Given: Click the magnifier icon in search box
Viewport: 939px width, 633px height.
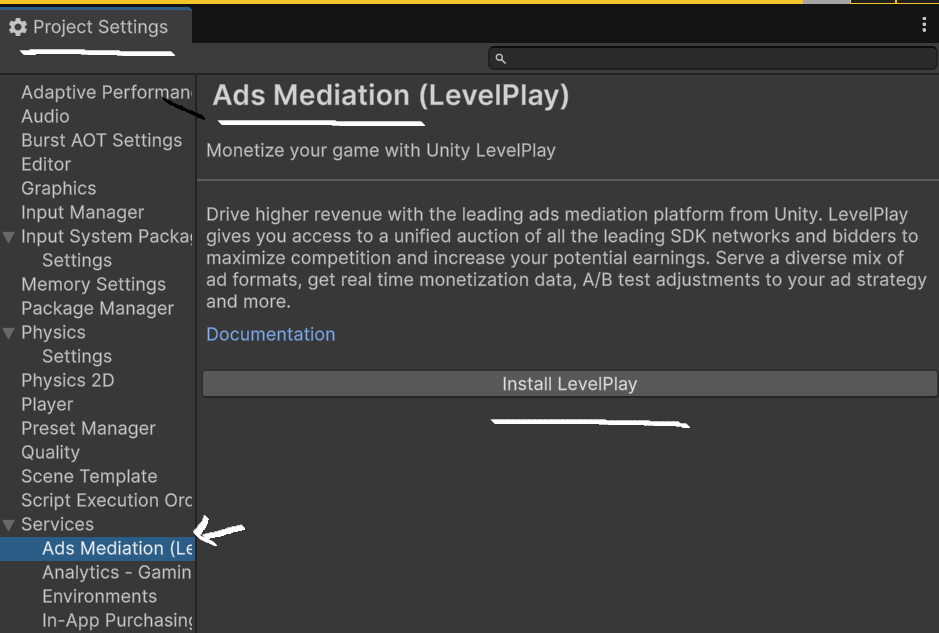Looking at the screenshot, I should click(x=501, y=59).
